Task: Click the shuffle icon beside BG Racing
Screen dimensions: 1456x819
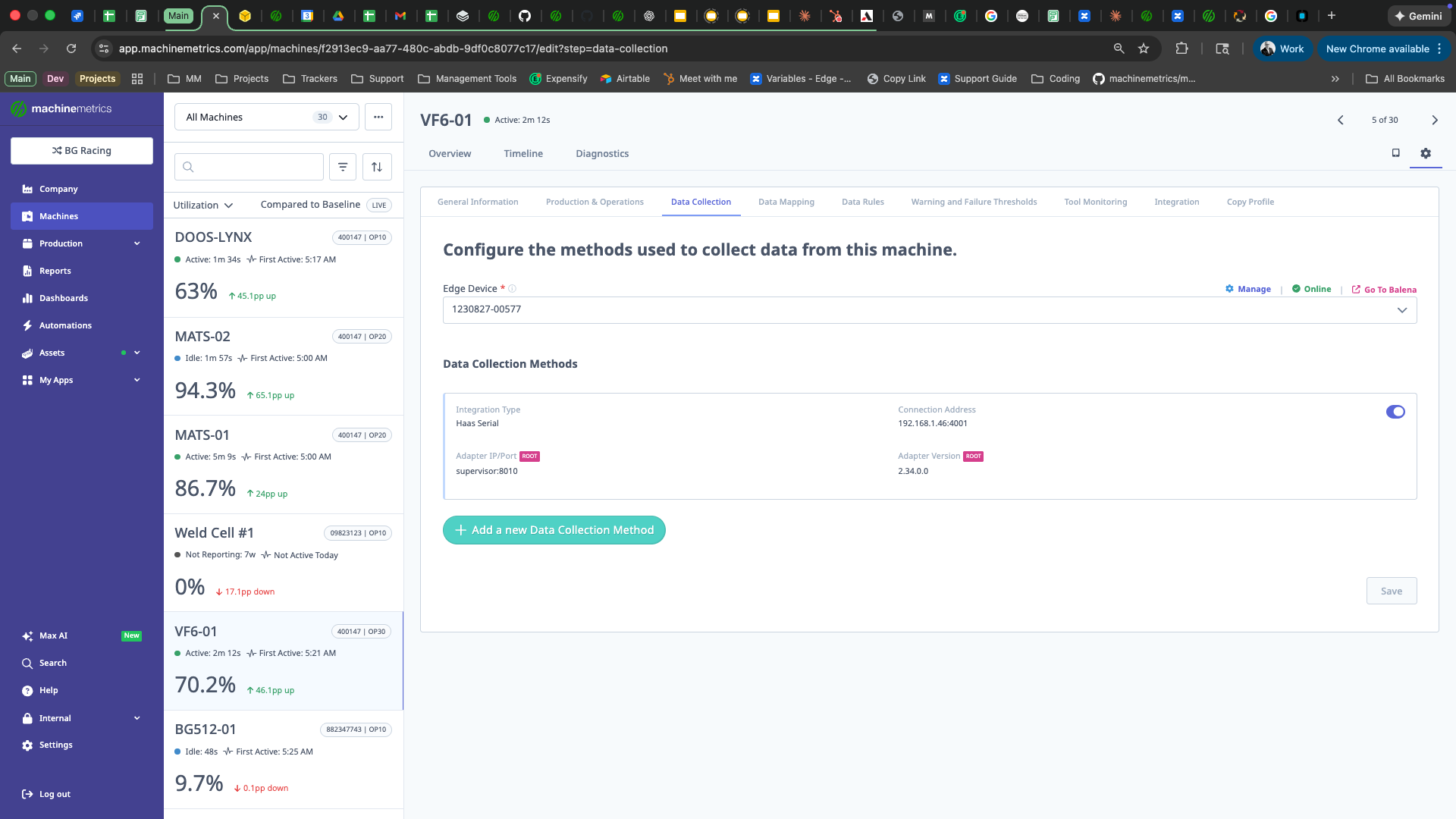Action: click(x=58, y=150)
